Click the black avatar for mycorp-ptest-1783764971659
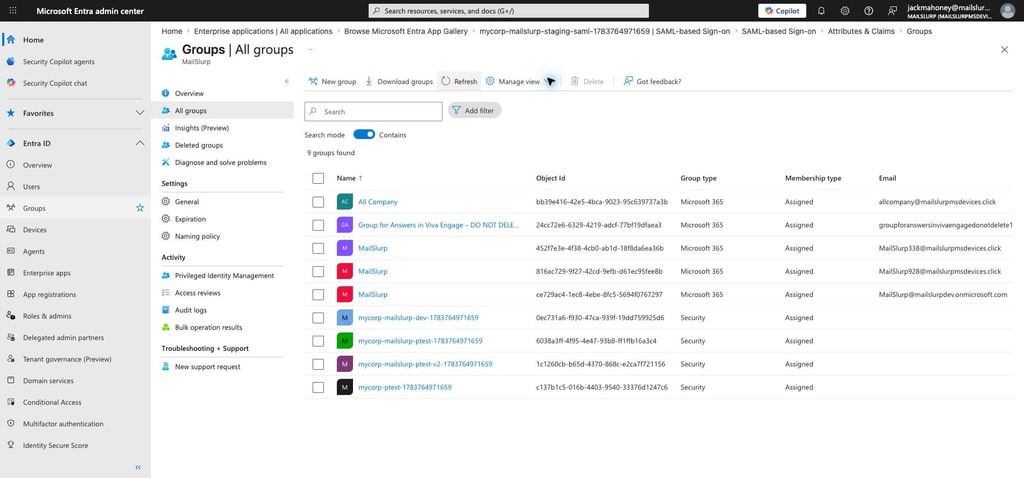Screen dimensions: 1024x478 click(345, 387)
